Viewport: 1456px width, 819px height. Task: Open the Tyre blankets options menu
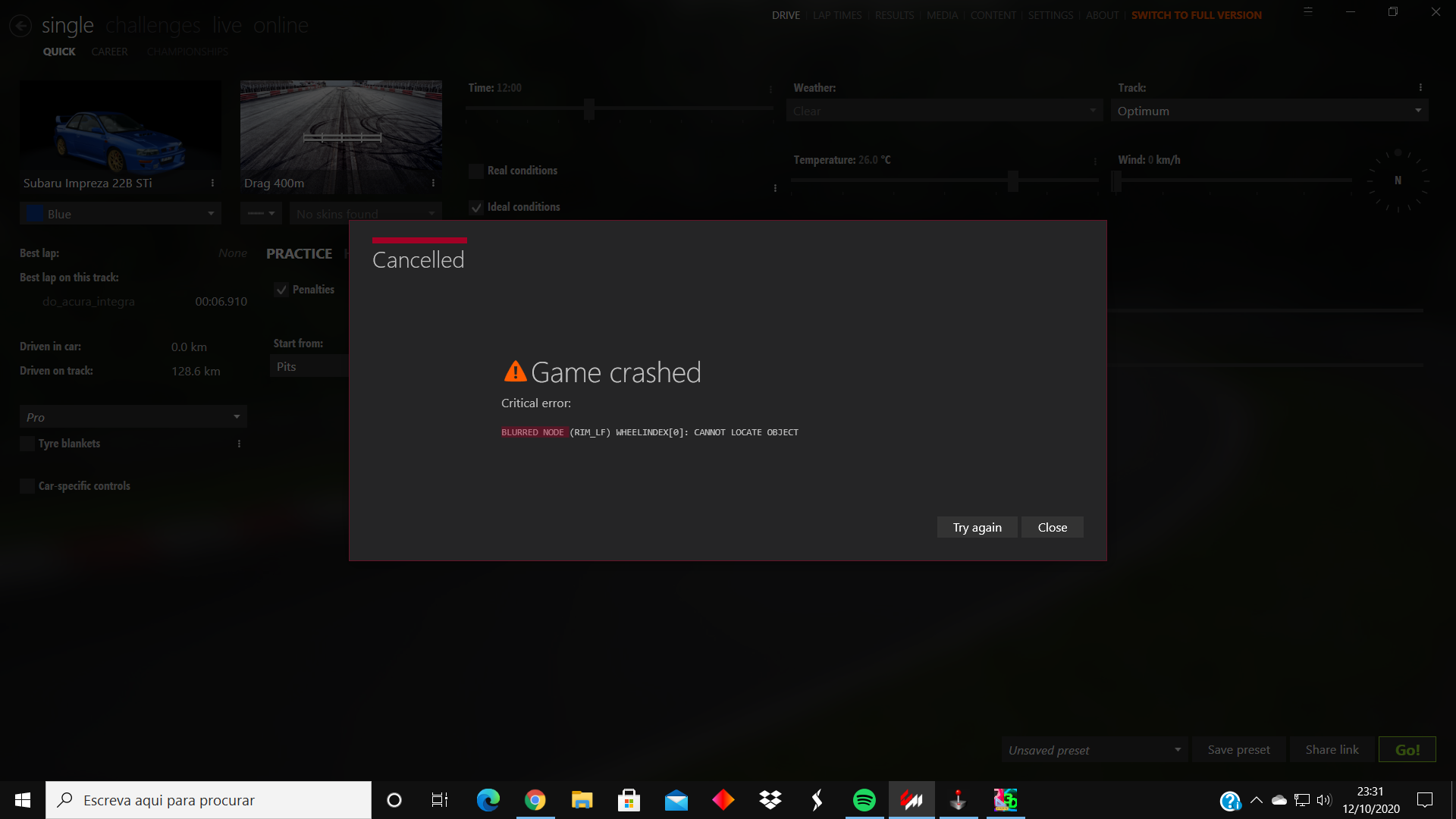click(x=239, y=444)
